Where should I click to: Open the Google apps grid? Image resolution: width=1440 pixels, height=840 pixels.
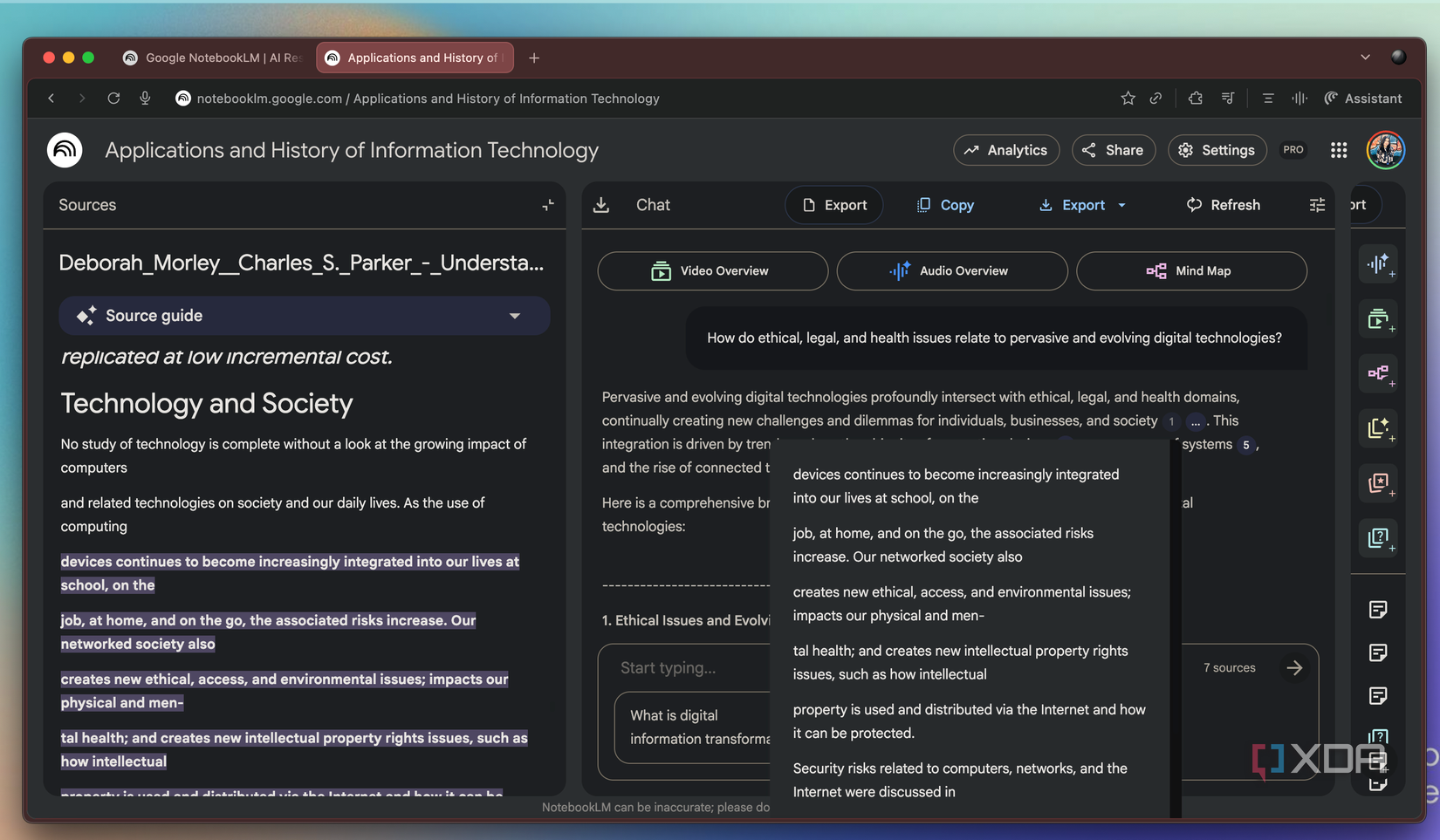click(1339, 150)
